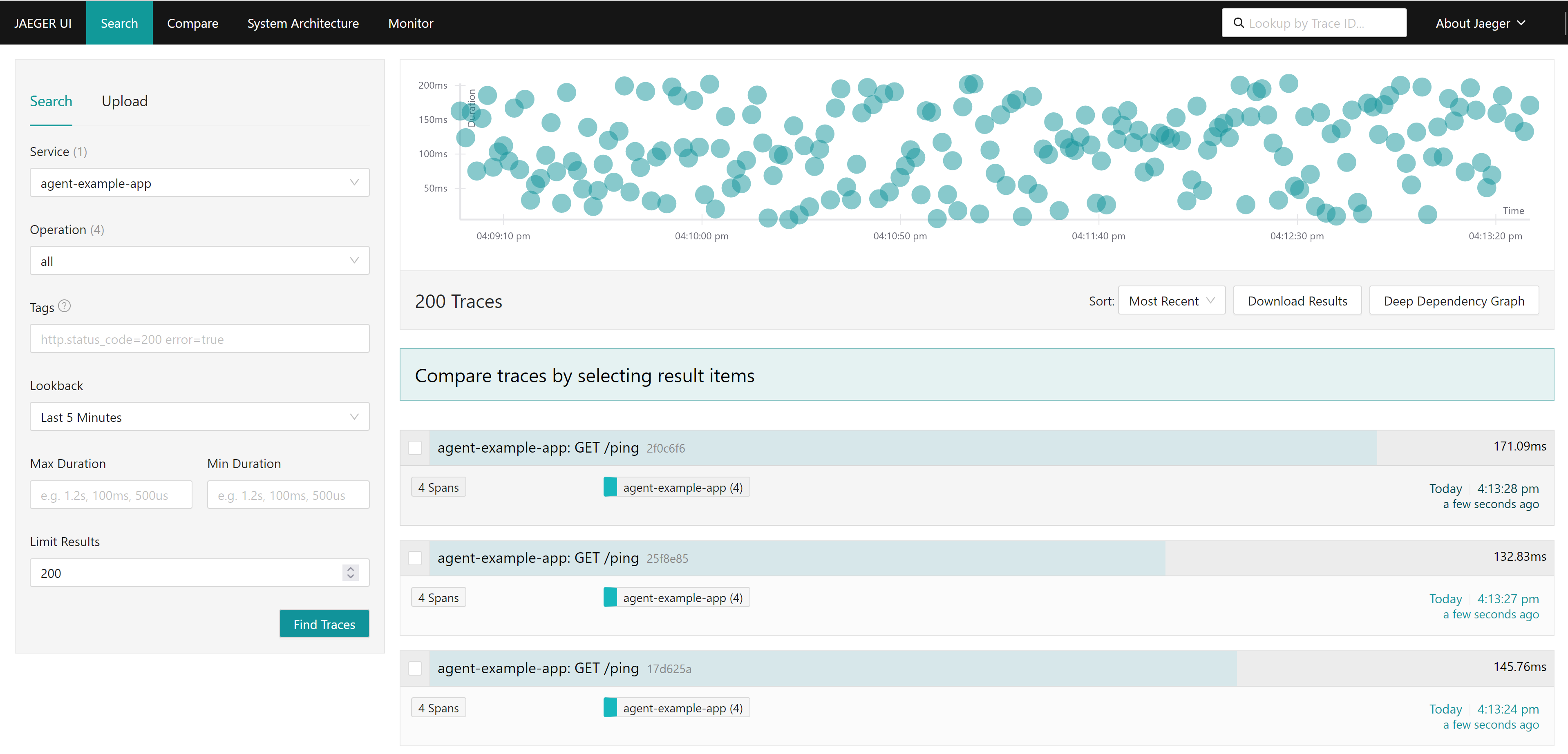Screen dimensions: 1568x754
Task: Click the Tags help question-mark icon
Action: [65, 306]
